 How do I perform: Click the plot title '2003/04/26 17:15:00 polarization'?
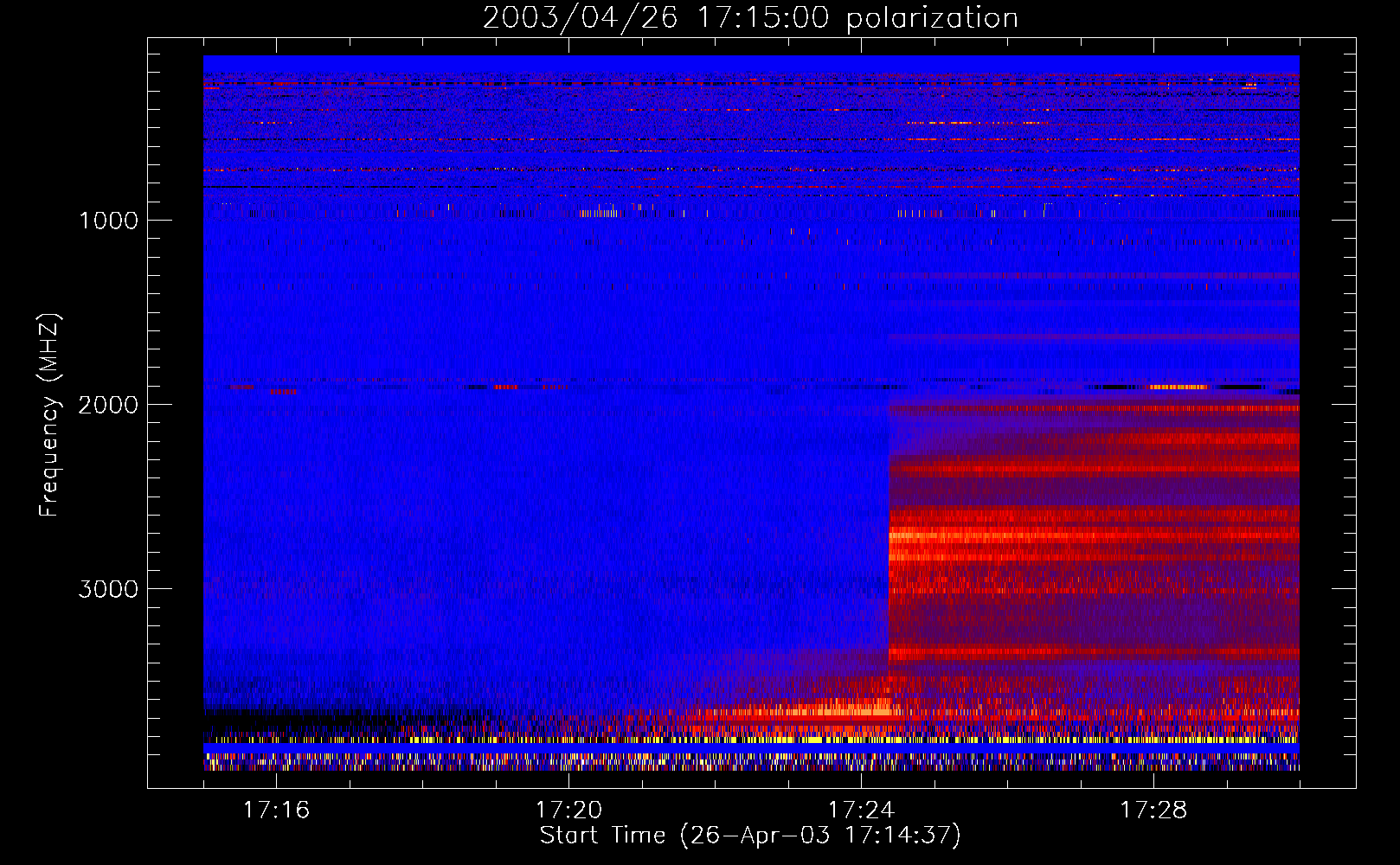point(750,18)
